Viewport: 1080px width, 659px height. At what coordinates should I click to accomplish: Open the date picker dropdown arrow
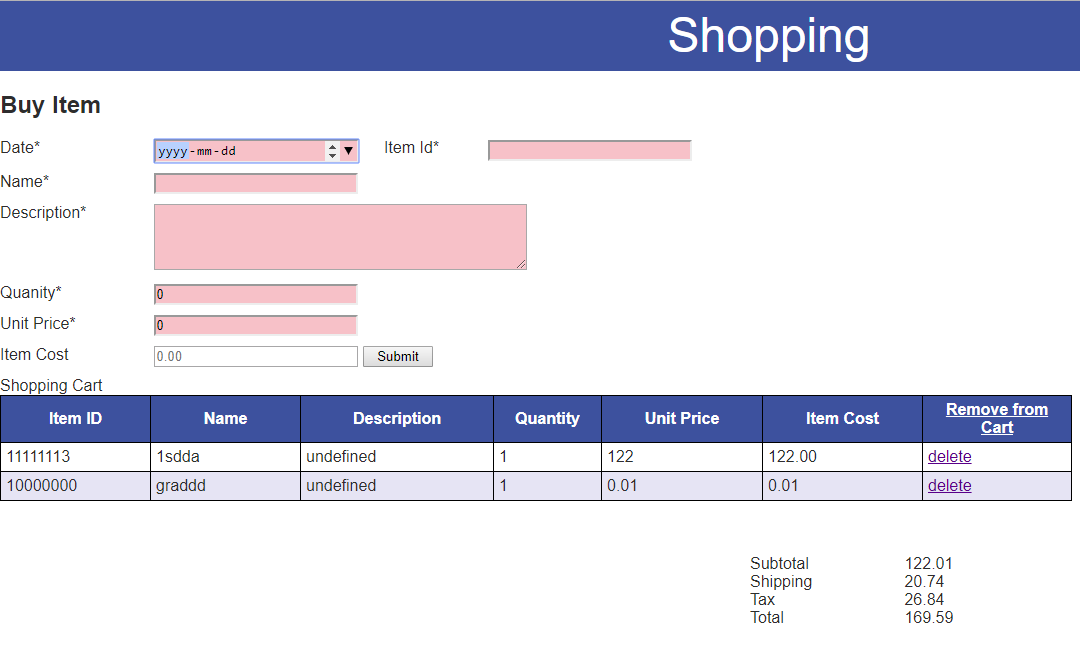pos(348,151)
